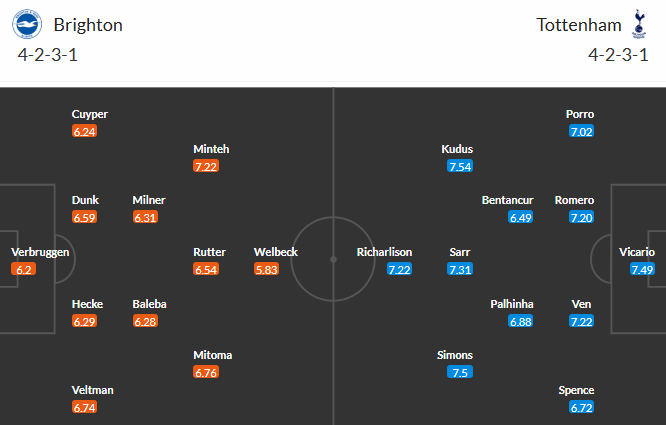Select player Baleba in midfield
Viewport: 666px width, 425px height.
click(x=149, y=304)
